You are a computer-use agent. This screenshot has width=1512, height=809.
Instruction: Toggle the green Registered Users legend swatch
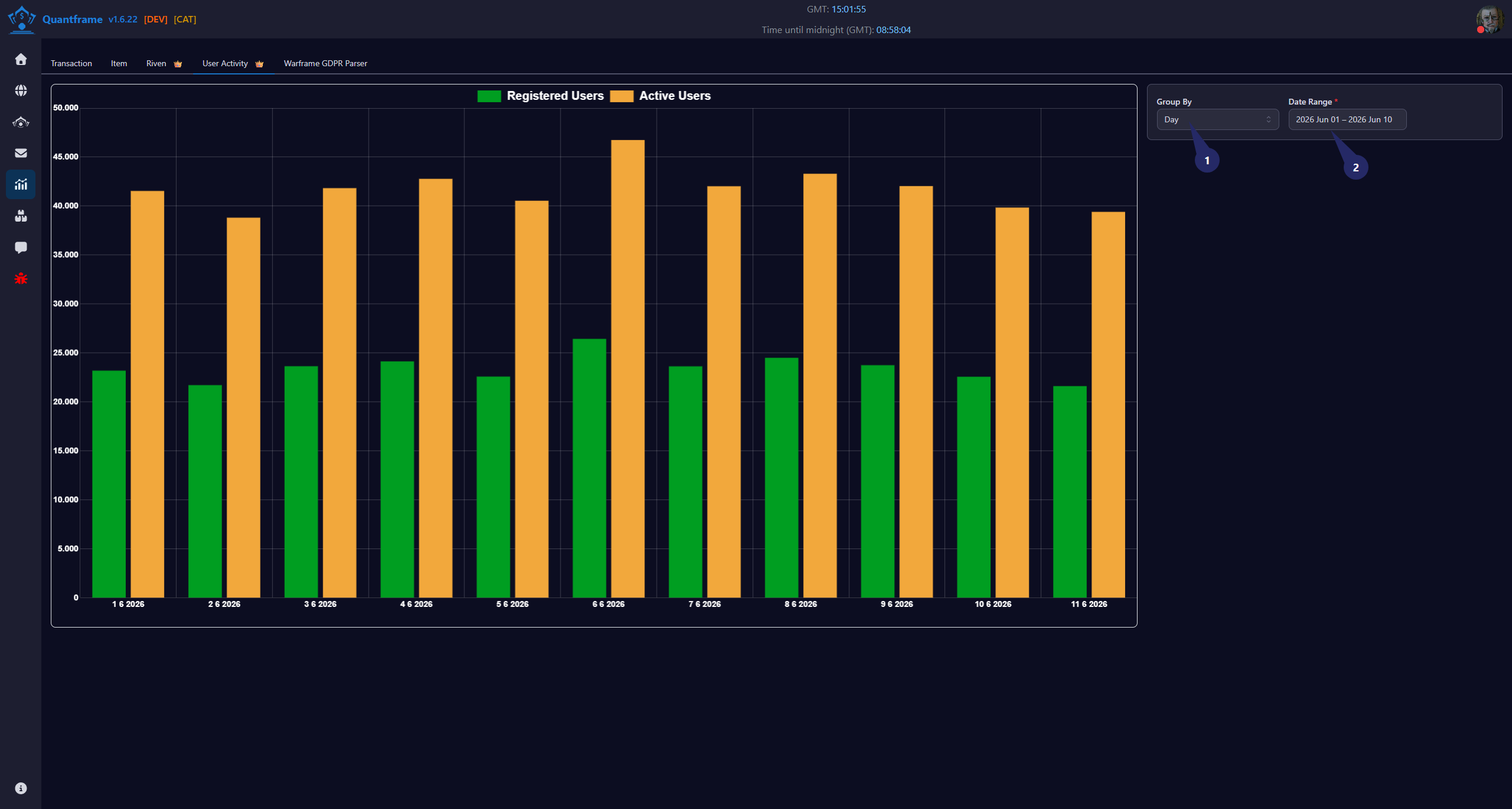point(489,96)
